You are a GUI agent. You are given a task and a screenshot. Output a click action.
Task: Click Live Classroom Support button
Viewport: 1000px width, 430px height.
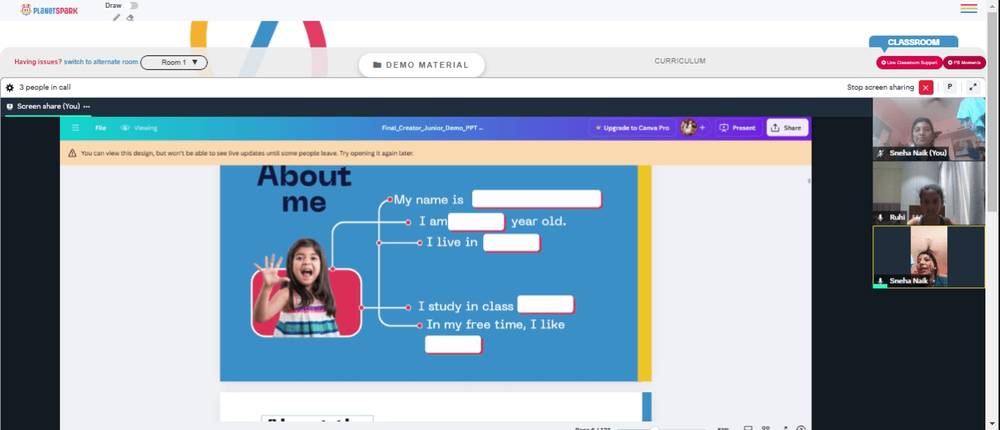click(908, 63)
